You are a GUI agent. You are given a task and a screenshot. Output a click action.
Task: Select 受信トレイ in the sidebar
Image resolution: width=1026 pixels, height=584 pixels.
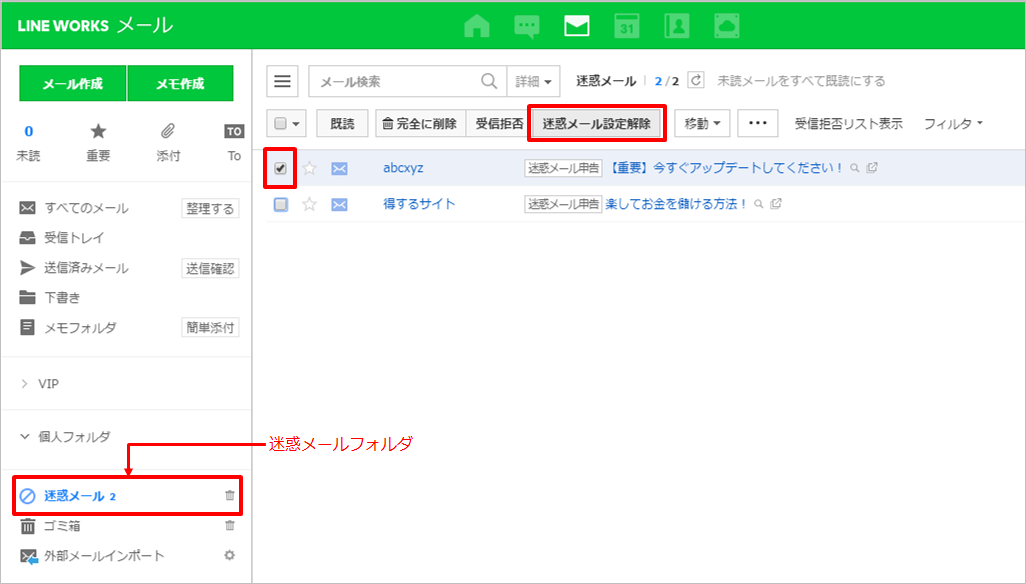point(74,238)
